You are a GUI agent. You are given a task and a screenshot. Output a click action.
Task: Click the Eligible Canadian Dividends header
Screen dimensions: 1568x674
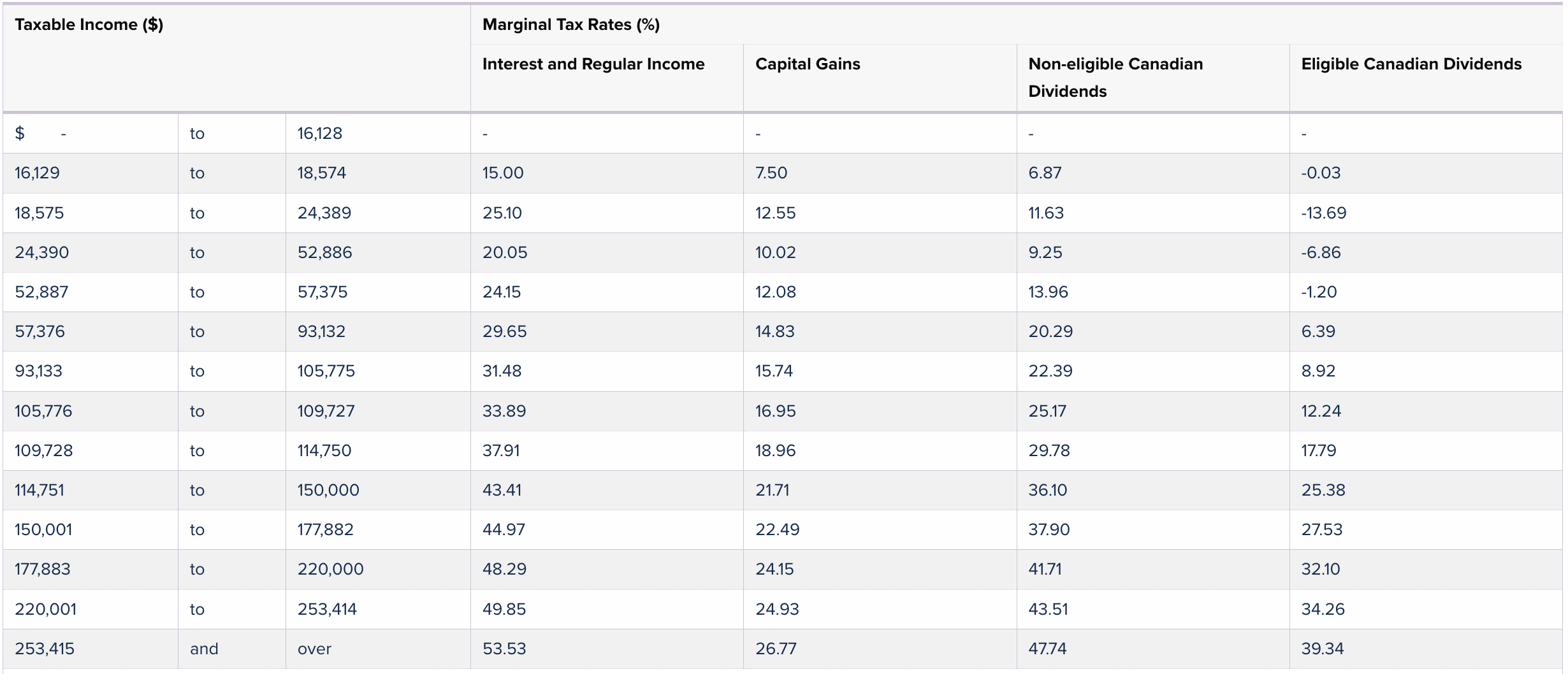[x=1411, y=64]
